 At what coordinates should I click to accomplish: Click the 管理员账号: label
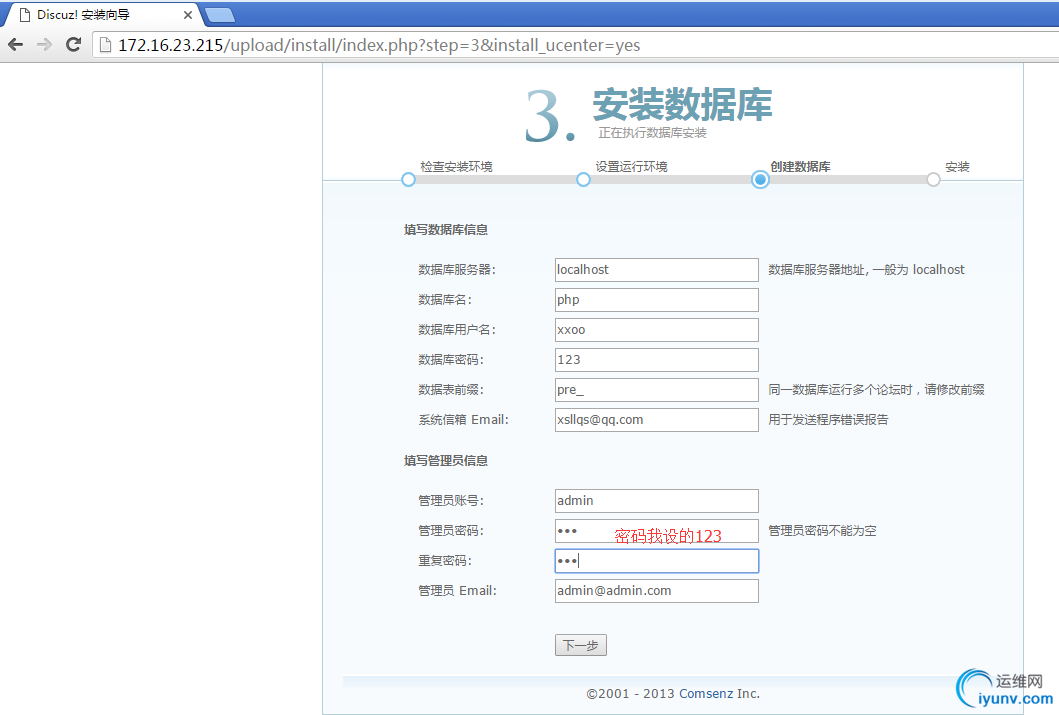pyautogui.click(x=450, y=500)
